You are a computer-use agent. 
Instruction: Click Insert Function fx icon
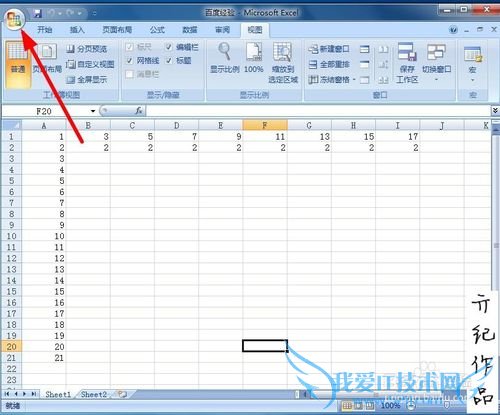pyautogui.click(x=139, y=111)
